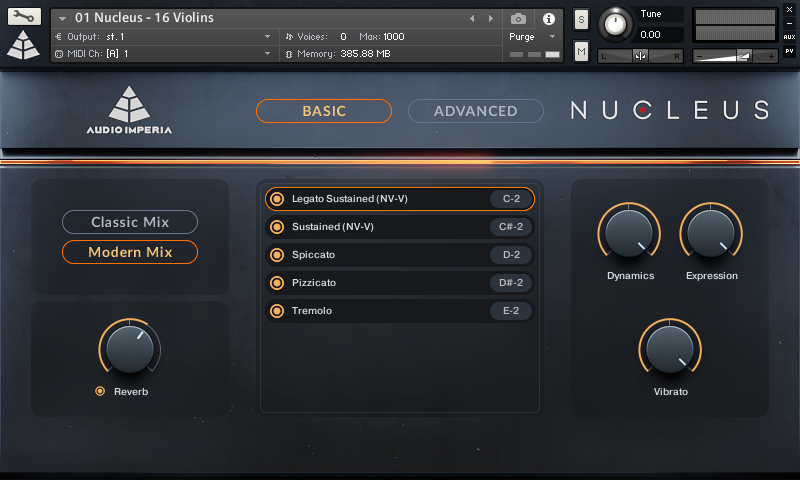Click the AUX button

pyautogui.click(x=789, y=37)
